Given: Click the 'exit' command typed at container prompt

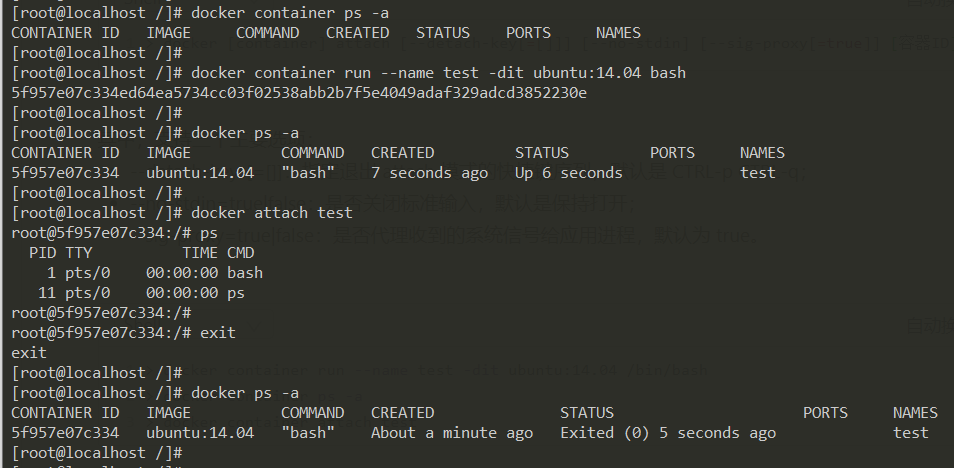Looking at the screenshot, I should pos(217,332).
